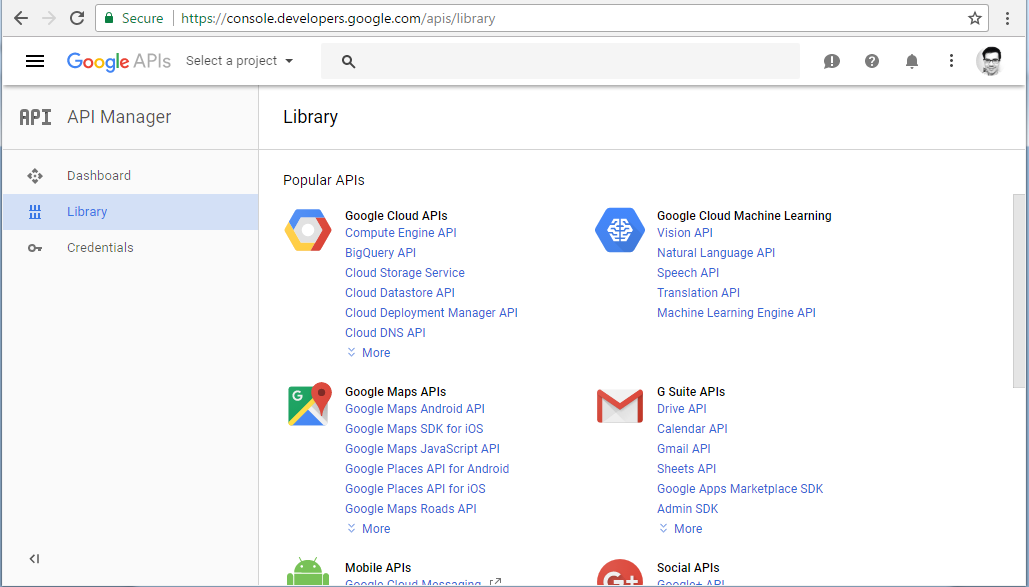
Task: Open the Gmail API link
Action: tap(684, 449)
